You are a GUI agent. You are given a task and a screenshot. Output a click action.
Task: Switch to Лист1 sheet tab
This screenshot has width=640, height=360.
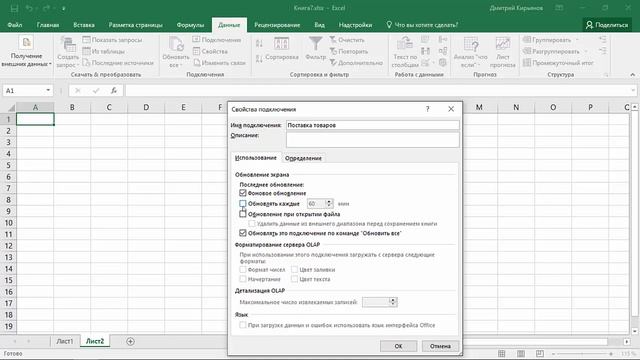[65, 341]
